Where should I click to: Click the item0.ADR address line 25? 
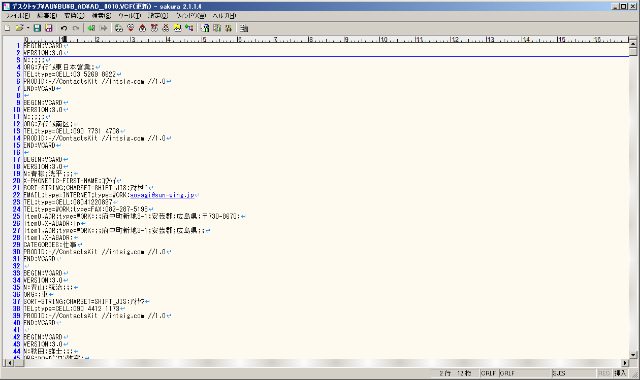pyautogui.click(x=132, y=216)
